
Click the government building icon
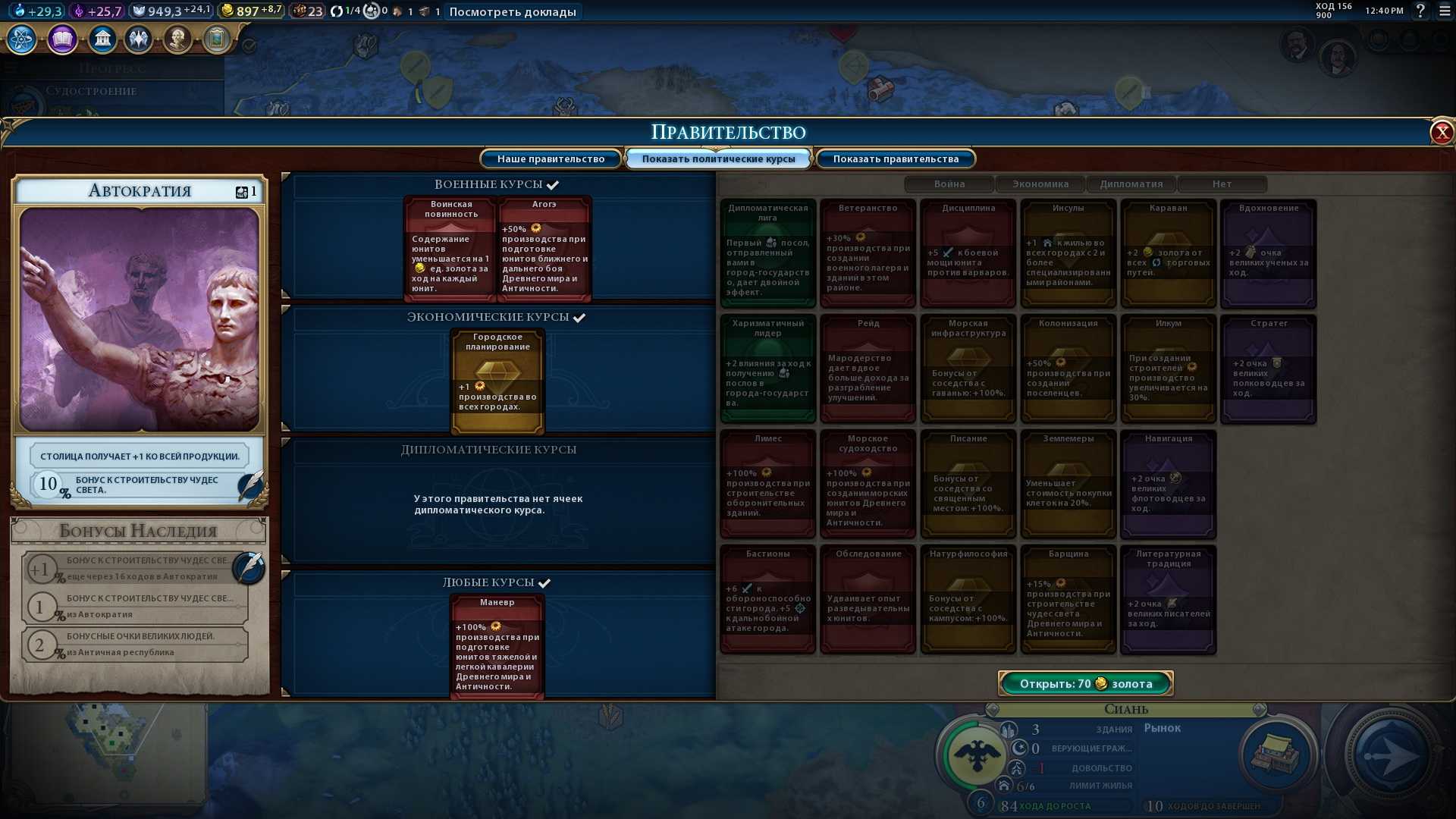(x=102, y=39)
